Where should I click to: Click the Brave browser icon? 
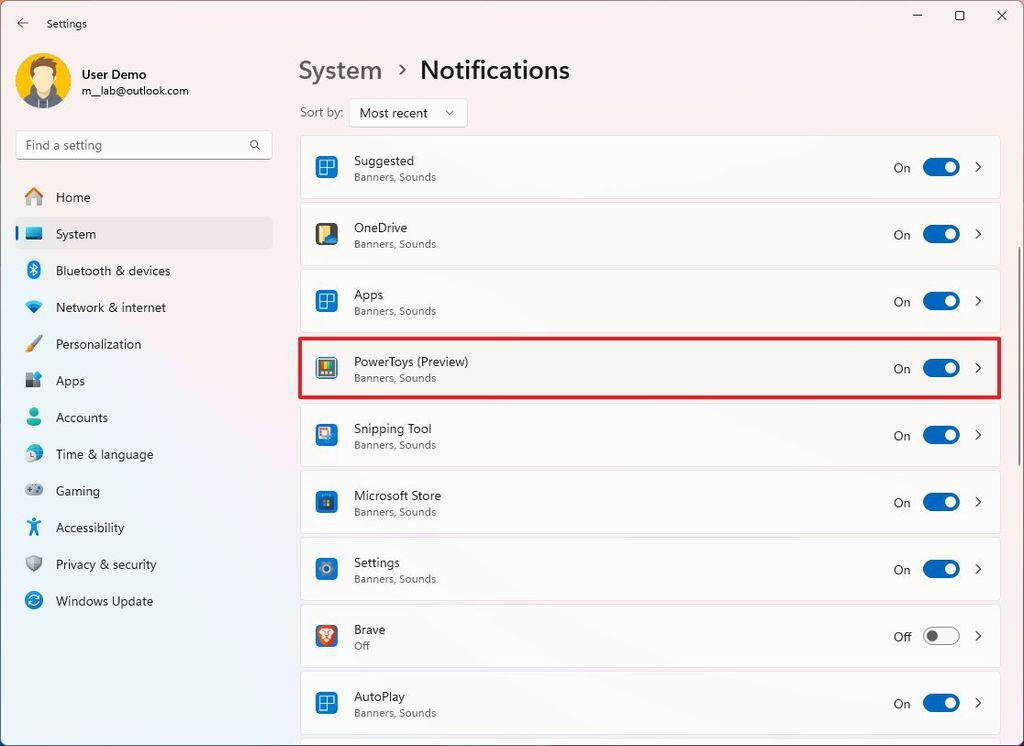pyautogui.click(x=325, y=636)
